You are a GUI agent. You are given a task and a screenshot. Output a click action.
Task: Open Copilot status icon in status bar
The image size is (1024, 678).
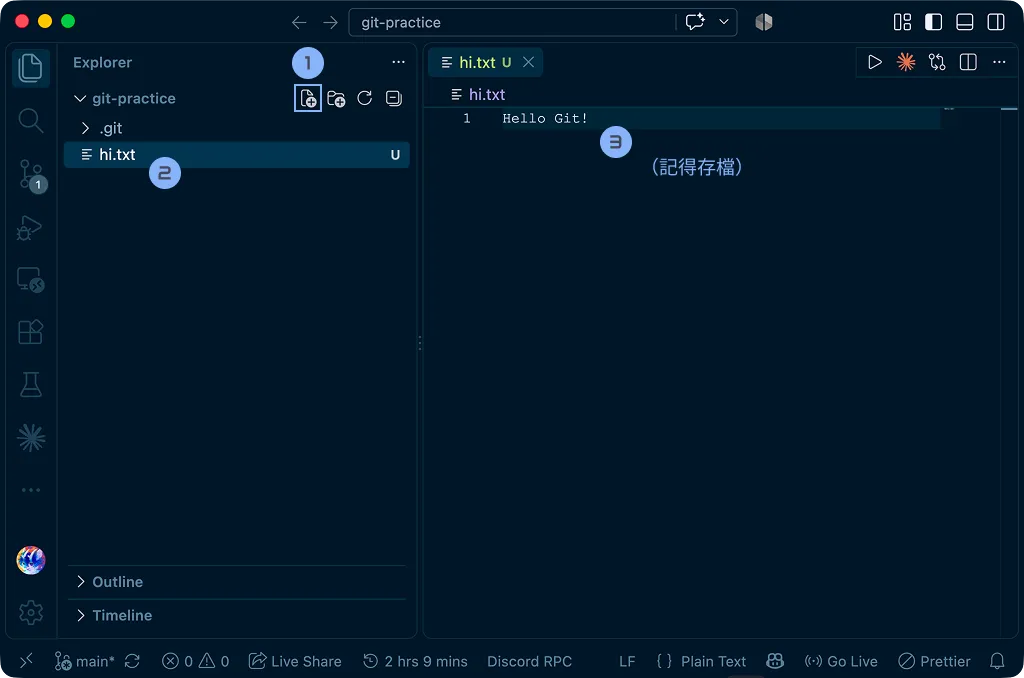click(x=775, y=662)
